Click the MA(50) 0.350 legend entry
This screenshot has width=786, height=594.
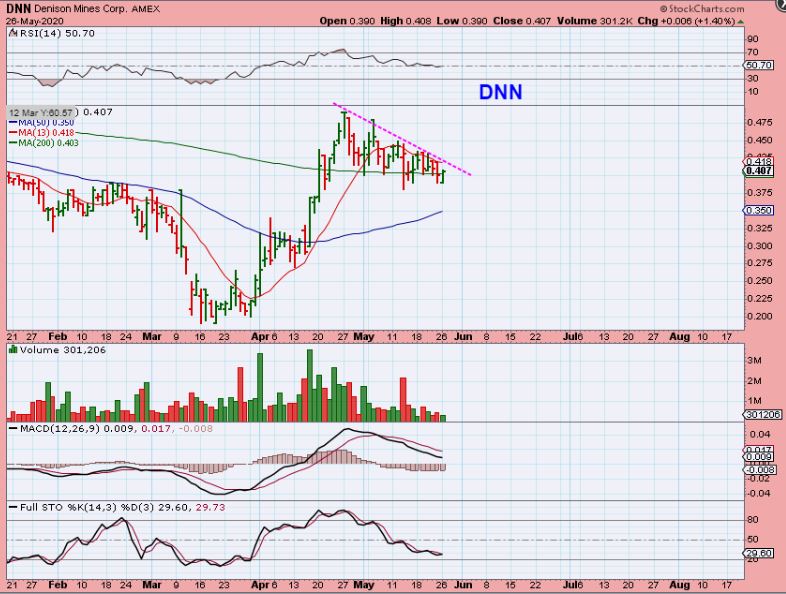[42, 123]
